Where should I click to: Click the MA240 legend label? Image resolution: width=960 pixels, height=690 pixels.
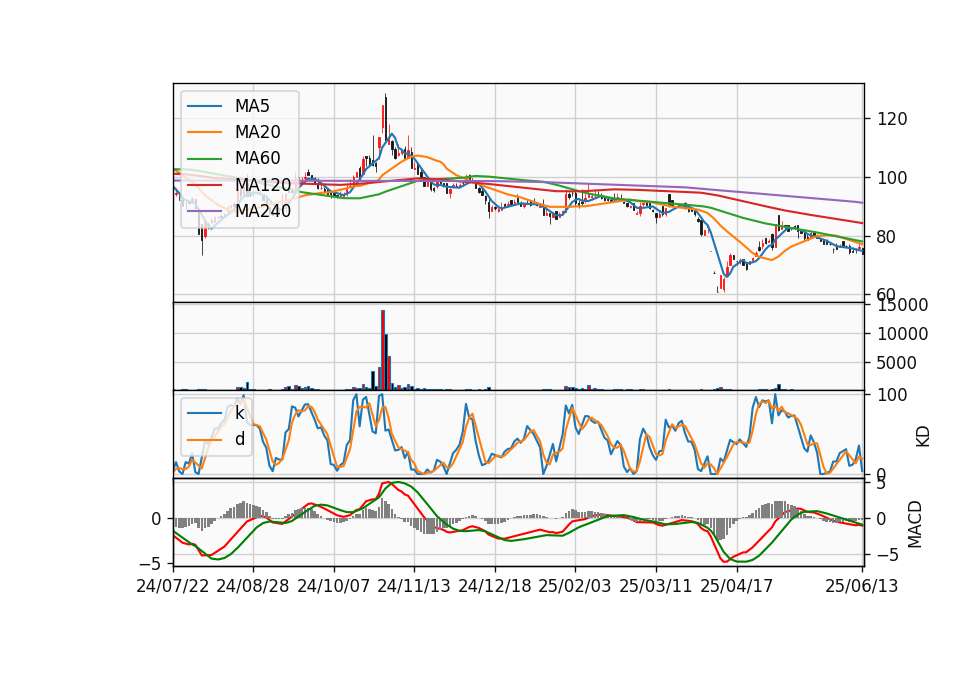tap(263, 211)
